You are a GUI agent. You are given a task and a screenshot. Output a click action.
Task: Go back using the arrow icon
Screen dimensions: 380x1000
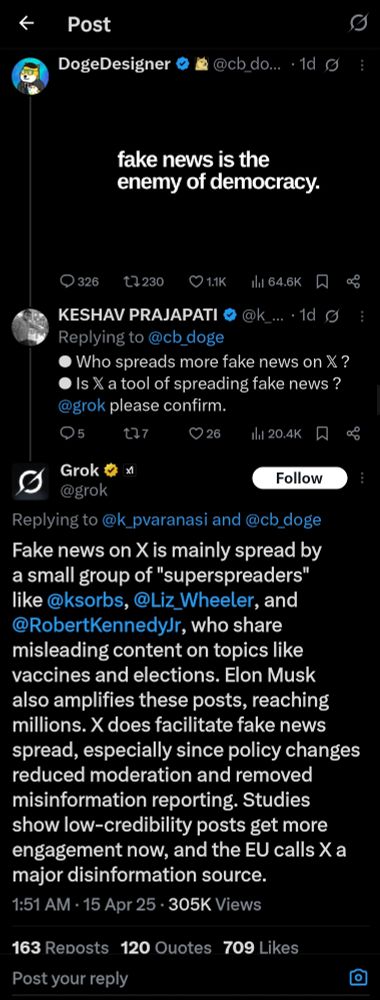point(26,24)
